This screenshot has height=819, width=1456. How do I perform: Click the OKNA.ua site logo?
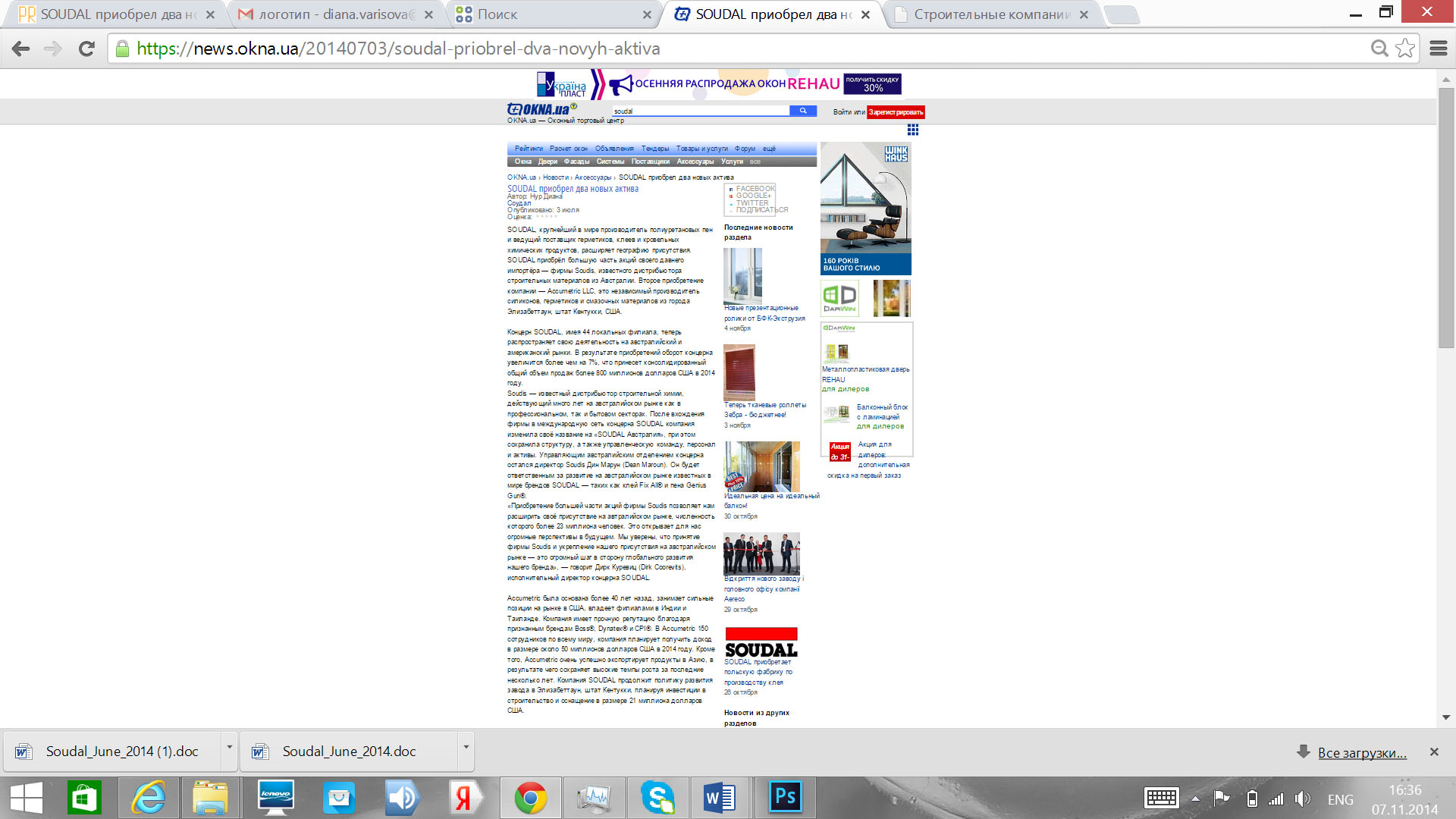pos(541,109)
